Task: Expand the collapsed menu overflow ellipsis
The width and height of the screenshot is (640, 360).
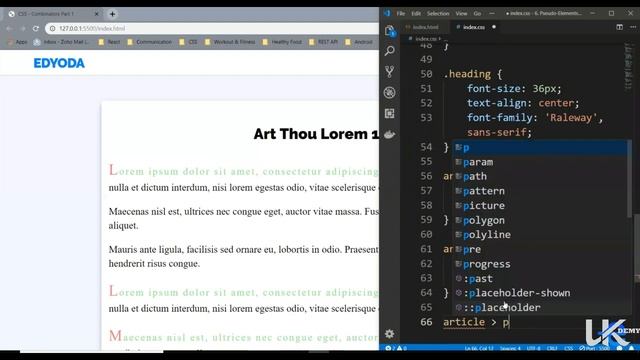Action: coord(492,13)
